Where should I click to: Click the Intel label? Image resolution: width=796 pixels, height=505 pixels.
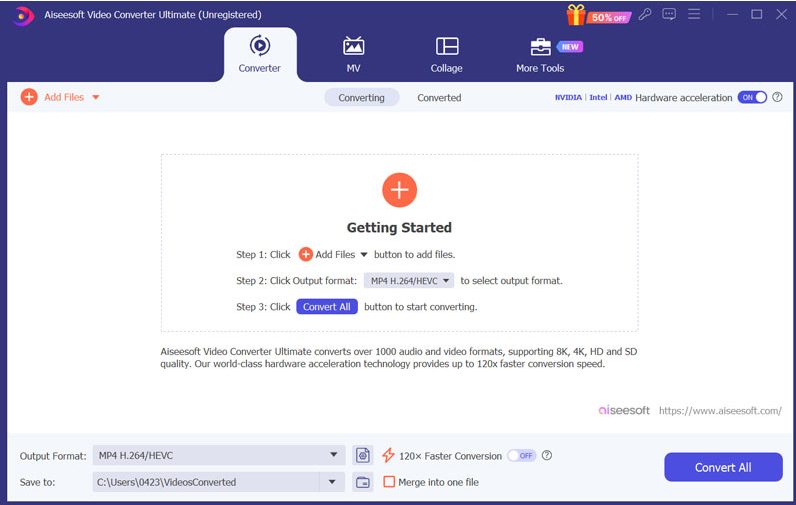[598, 97]
